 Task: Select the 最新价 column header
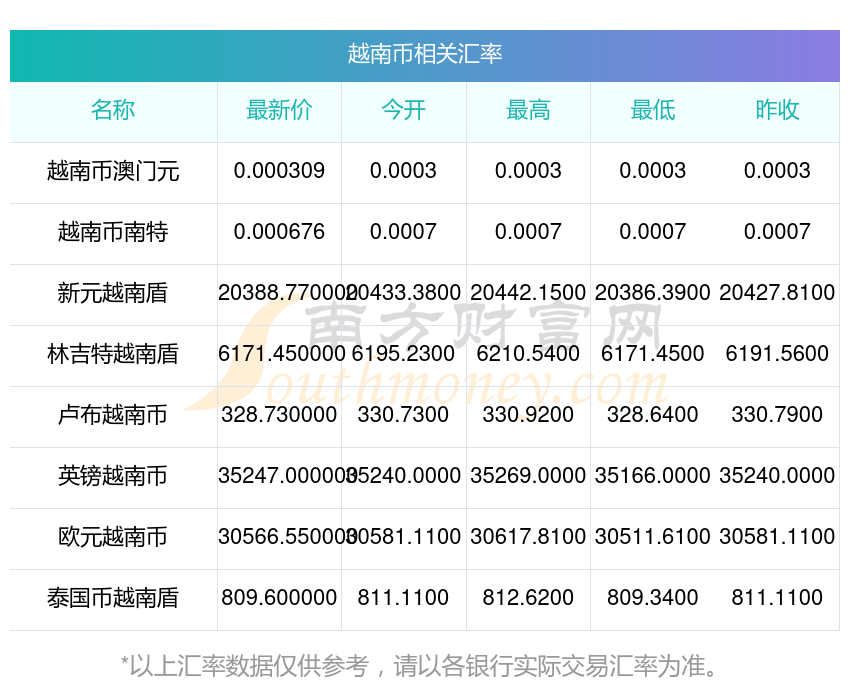tap(279, 110)
